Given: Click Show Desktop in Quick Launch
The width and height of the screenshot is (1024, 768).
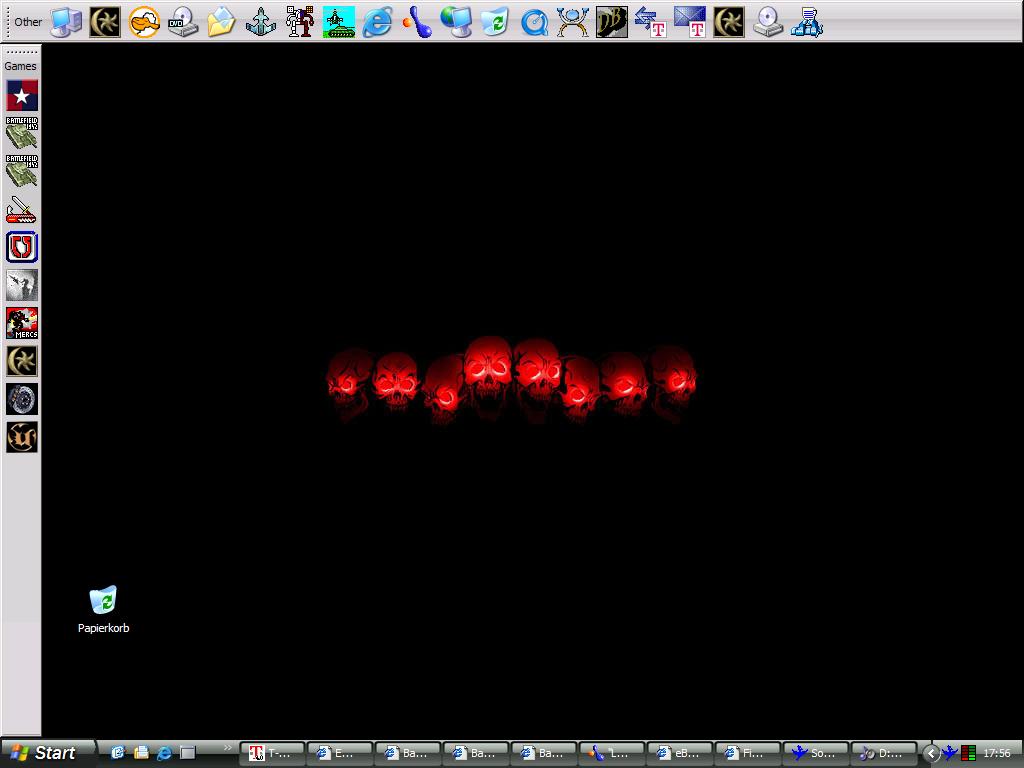Looking at the screenshot, I should tap(187, 753).
